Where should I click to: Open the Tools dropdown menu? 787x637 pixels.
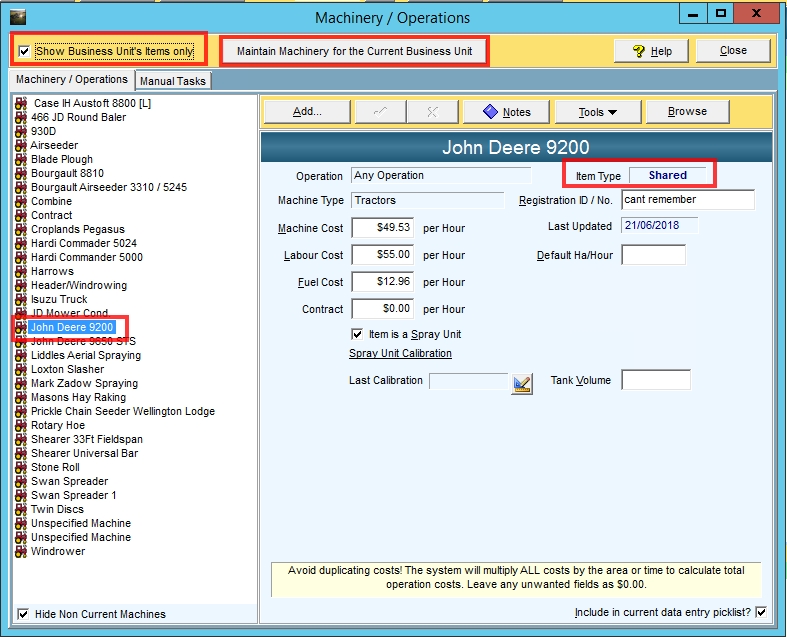(597, 112)
